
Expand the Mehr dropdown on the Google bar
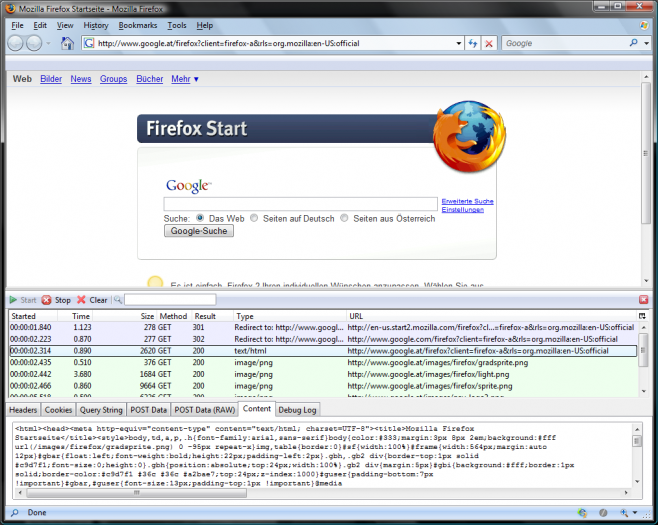(185, 79)
